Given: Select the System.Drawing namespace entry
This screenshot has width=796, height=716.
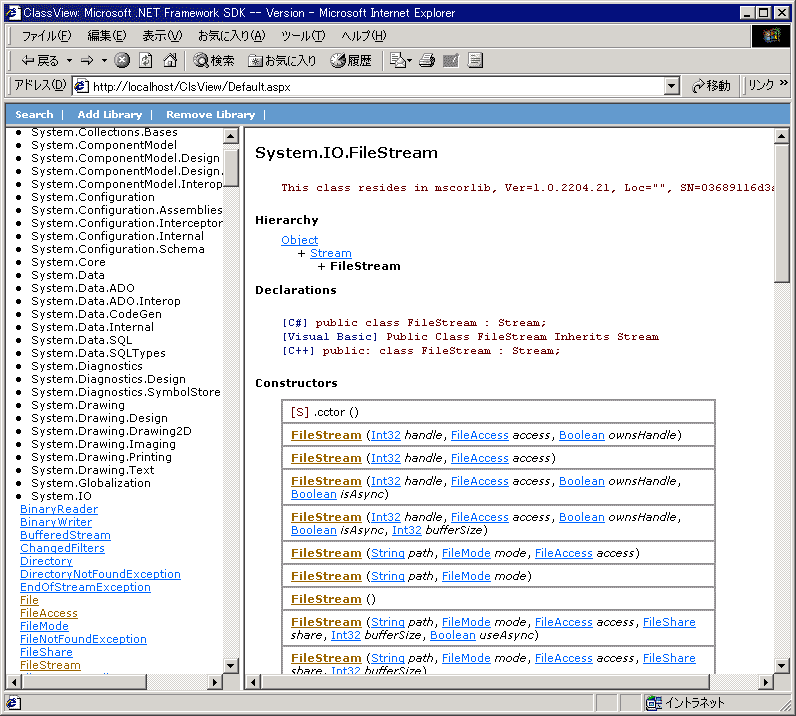Looking at the screenshot, I should click(x=78, y=405).
